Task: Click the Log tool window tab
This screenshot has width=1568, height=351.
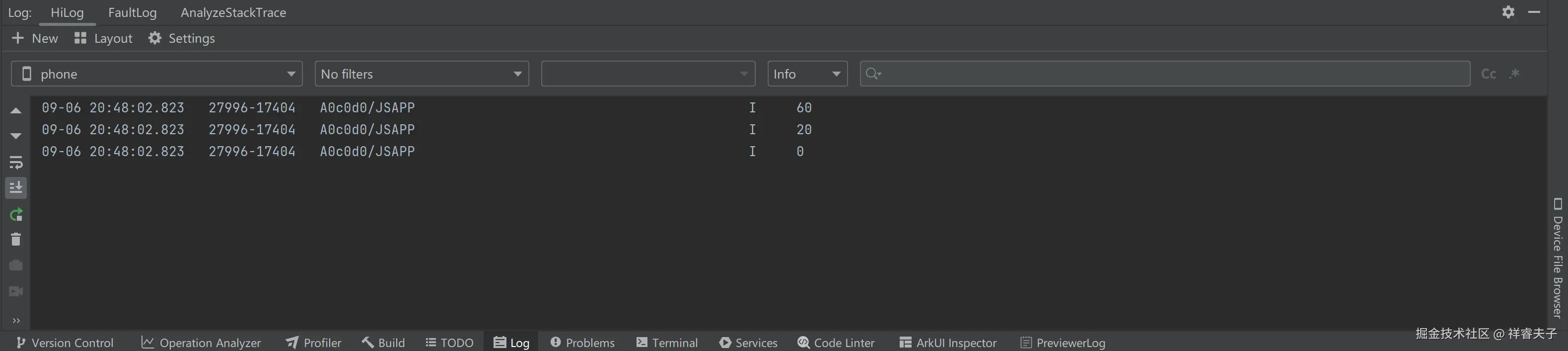Action: point(511,343)
